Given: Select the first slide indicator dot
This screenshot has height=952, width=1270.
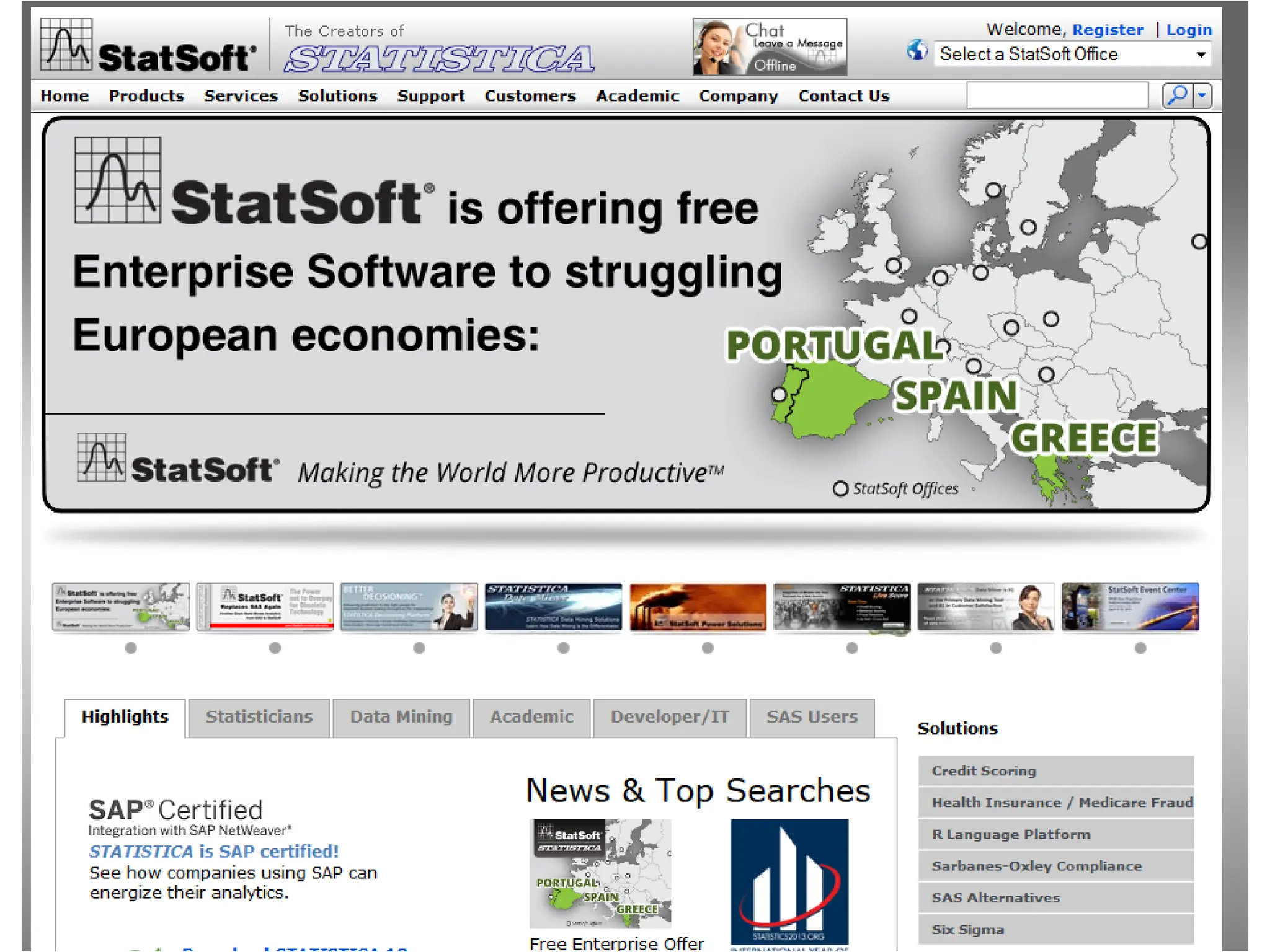Looking at the screenshot, I should click(x=131, y=648).
